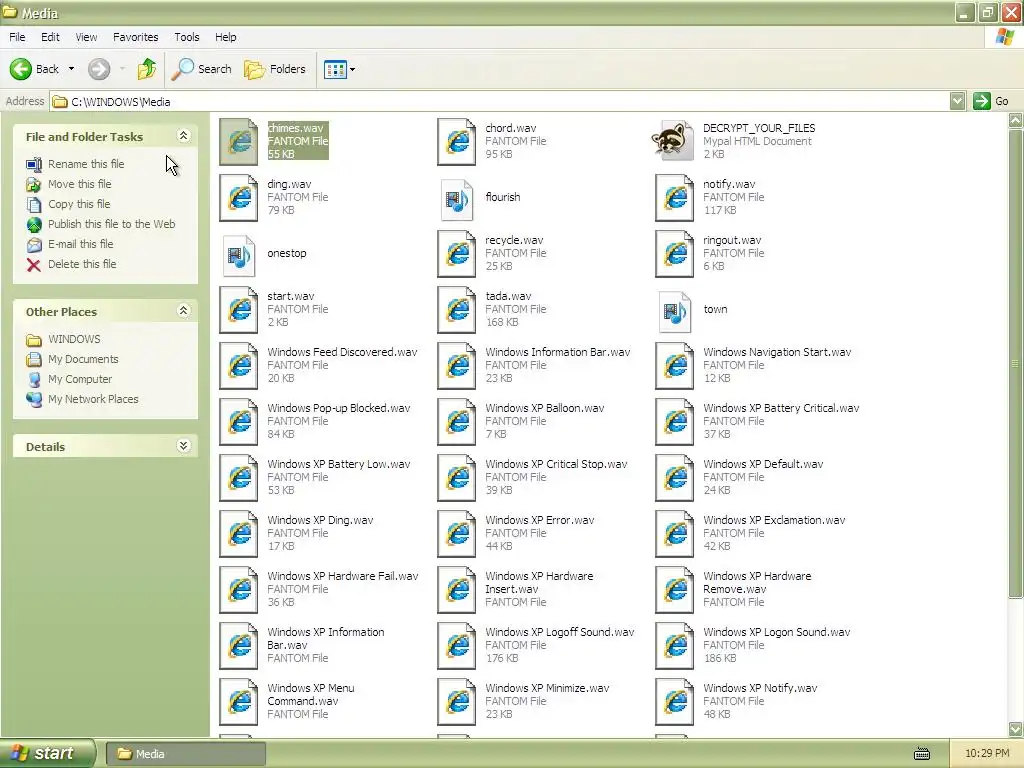Click the onestop media file icon

[x=238, y=256]
